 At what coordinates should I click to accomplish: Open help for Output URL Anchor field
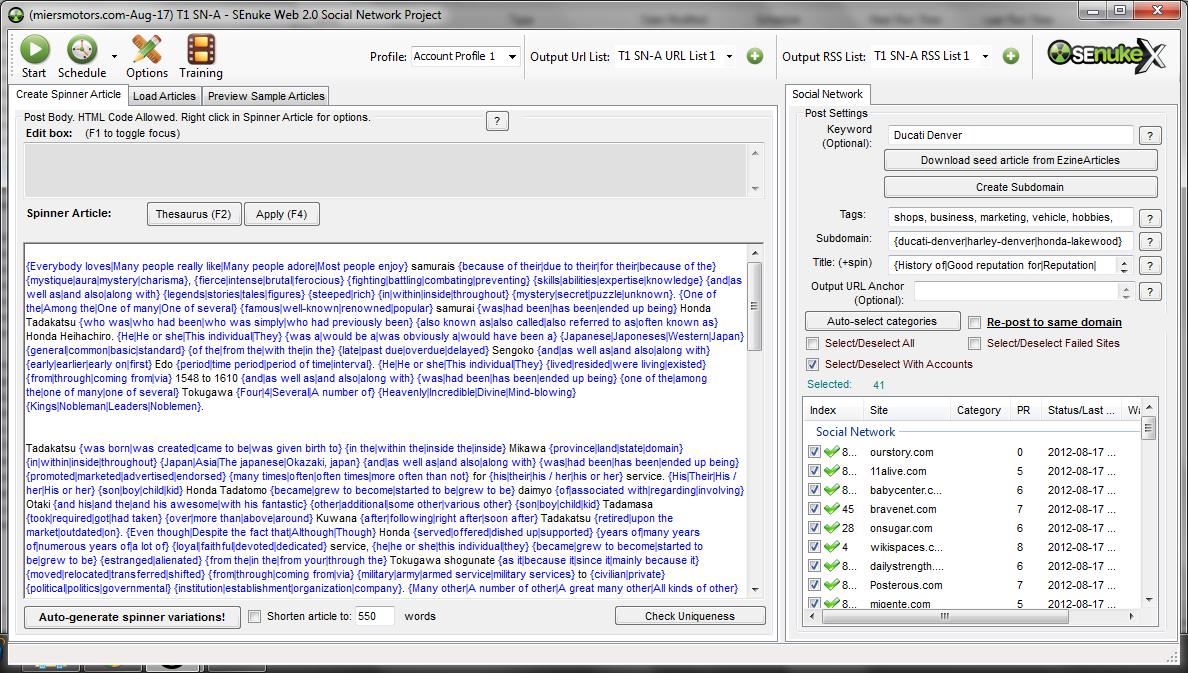coord(1149,292)
